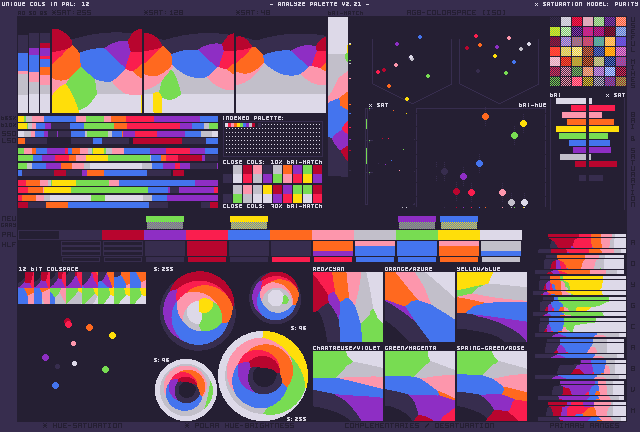Click the 'HLF' row label
Viewport: 640px width, 432px height.
(x=9, y=245)
